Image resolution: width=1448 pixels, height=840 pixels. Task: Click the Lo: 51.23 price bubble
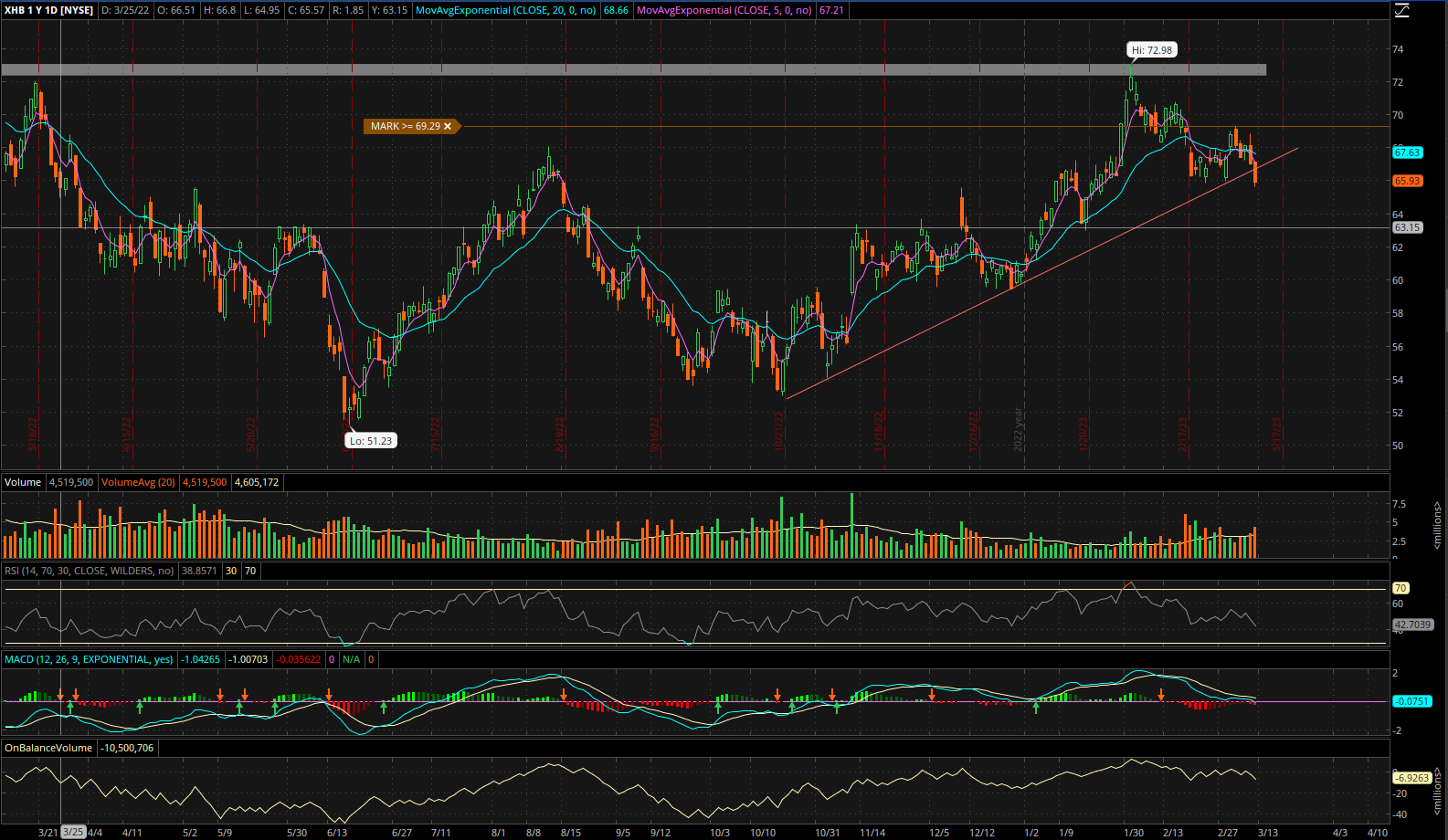371,440
